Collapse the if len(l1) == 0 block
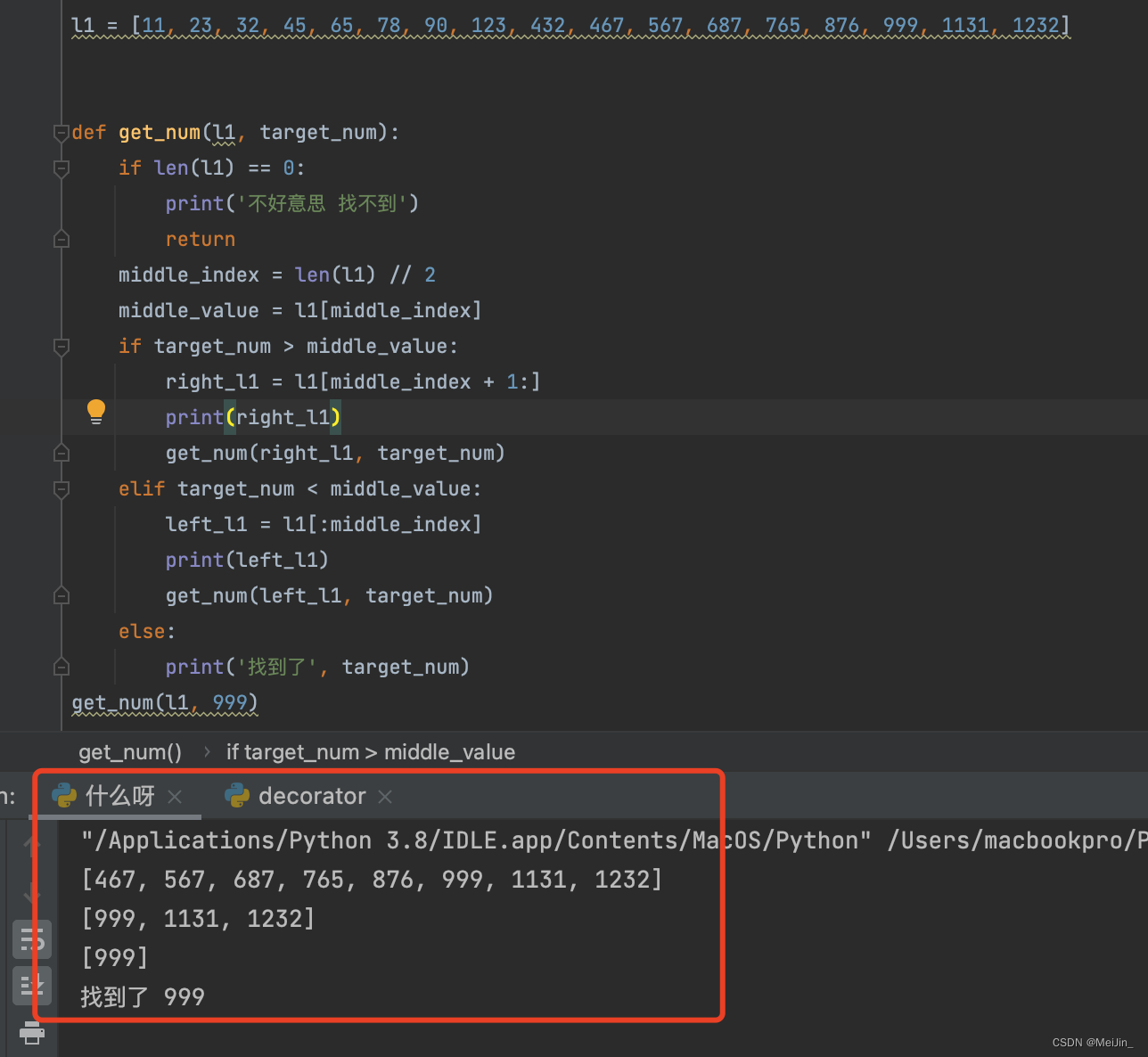The image size is (1148, 1057). pyautogui.click(x=61, y=168)
